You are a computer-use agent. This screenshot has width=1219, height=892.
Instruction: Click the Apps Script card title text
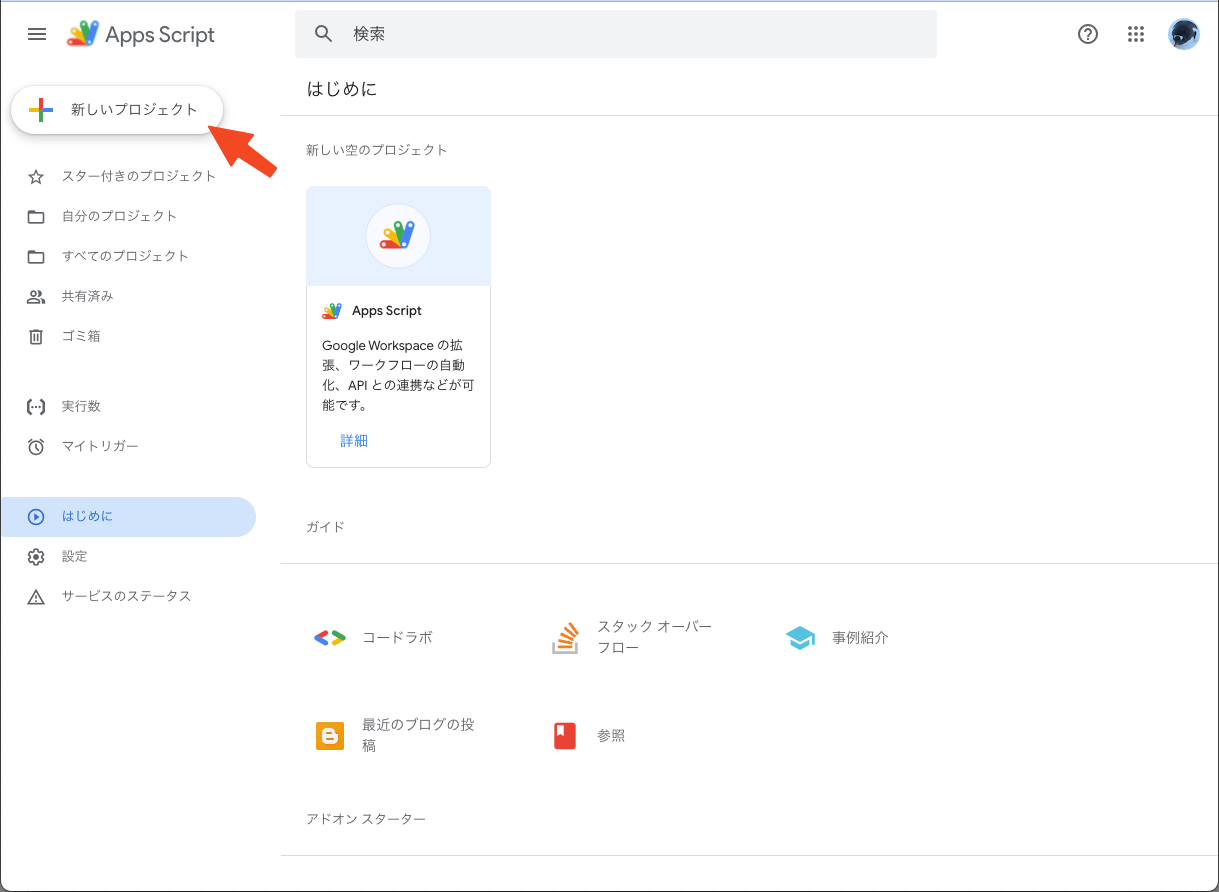pyautogui.click(x=387, y=311)
